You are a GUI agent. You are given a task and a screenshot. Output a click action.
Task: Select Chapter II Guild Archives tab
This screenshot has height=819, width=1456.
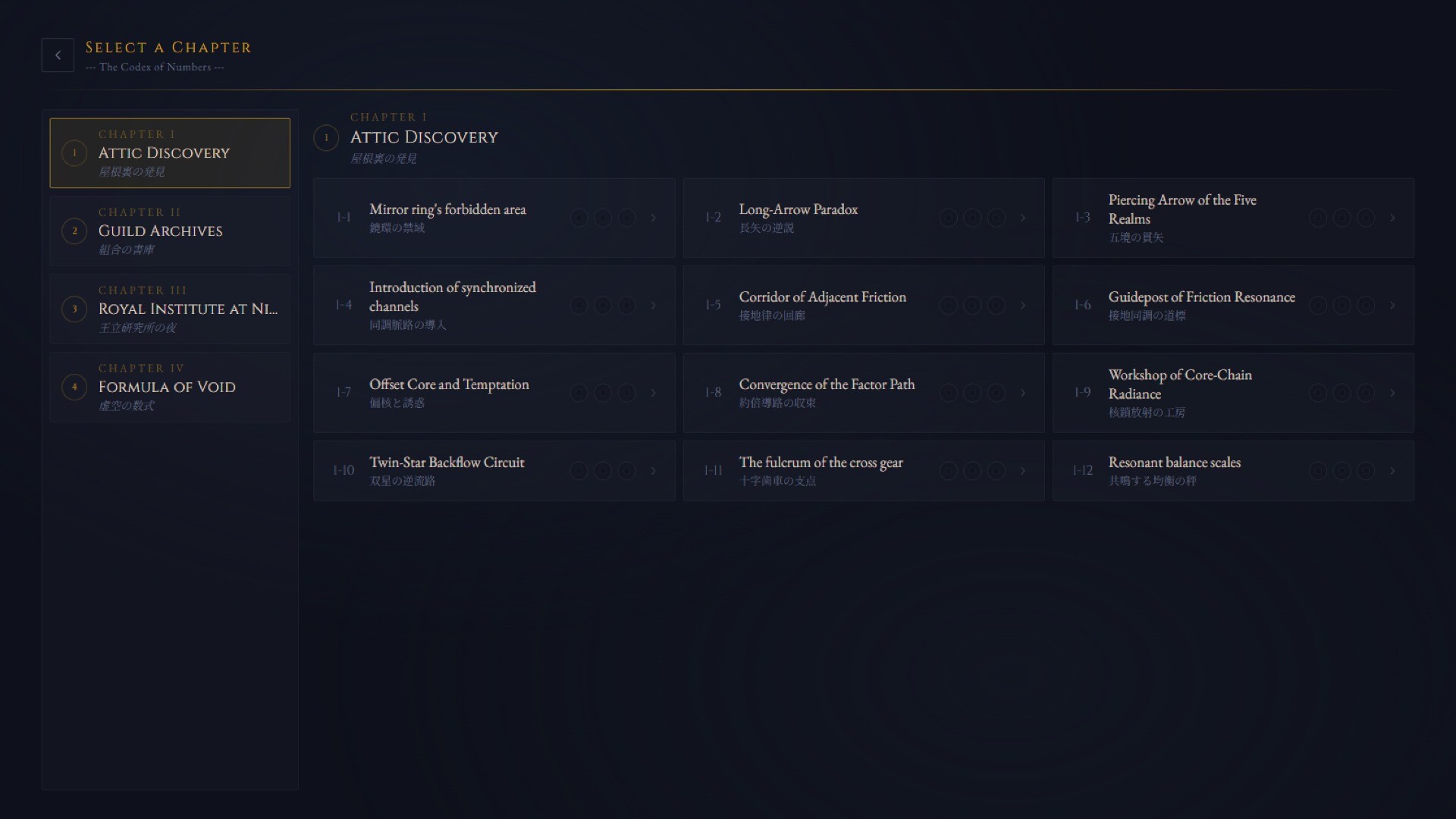coord(170,231)
